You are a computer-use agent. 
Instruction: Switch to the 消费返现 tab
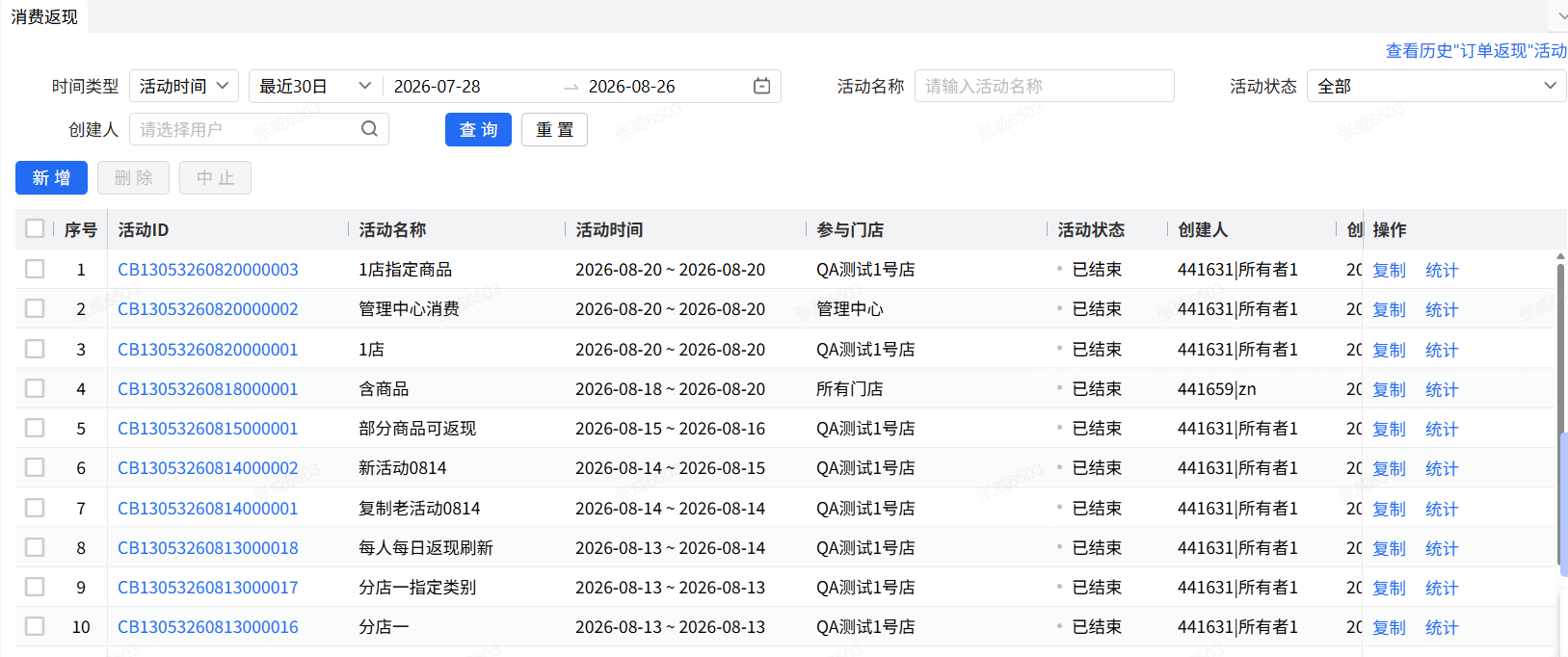44,16
